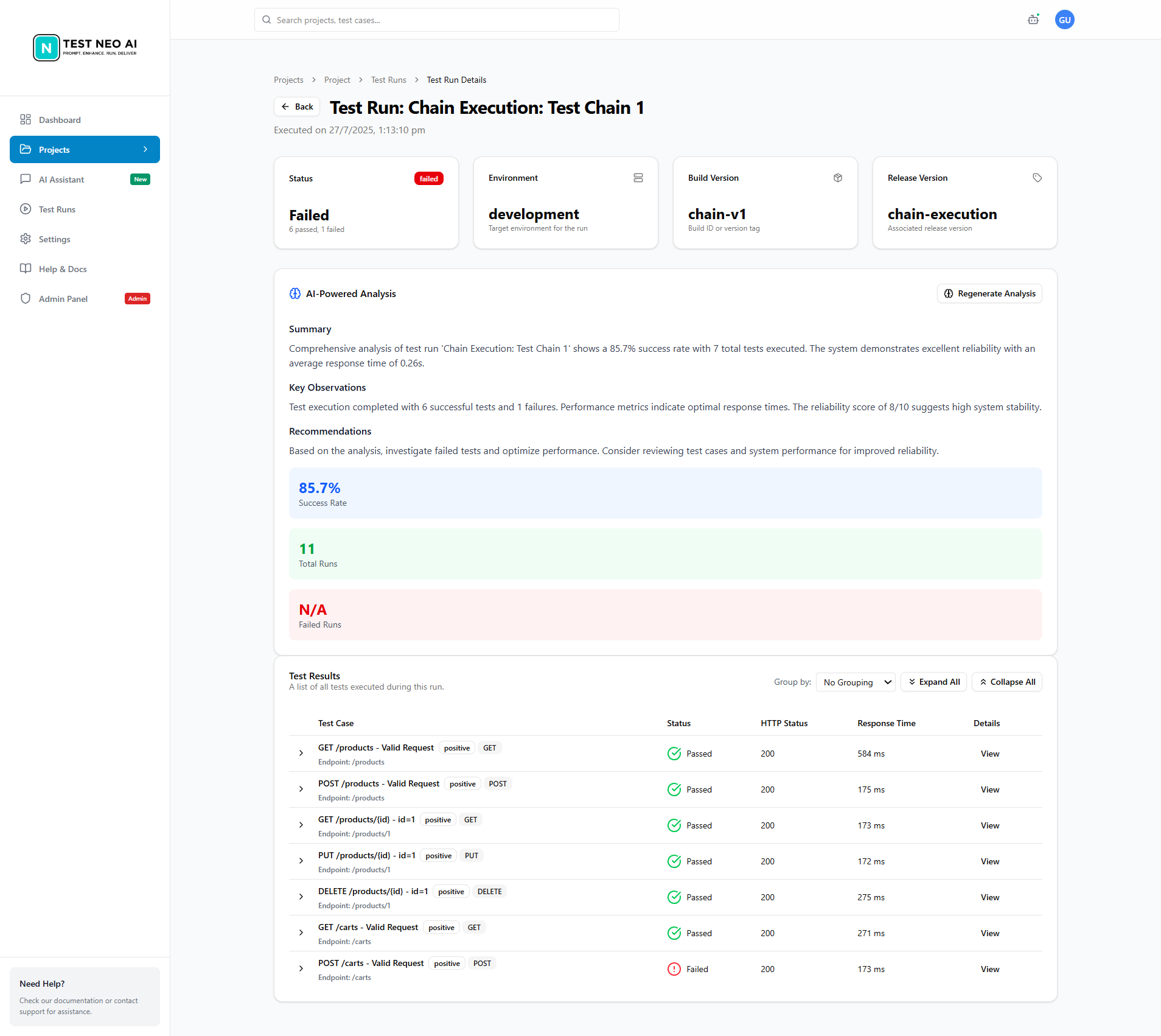Expand the DELETE /products/{id} row
Image resolution: width=1161 pixels, height=1036 pixels.
tap(301, 897)
